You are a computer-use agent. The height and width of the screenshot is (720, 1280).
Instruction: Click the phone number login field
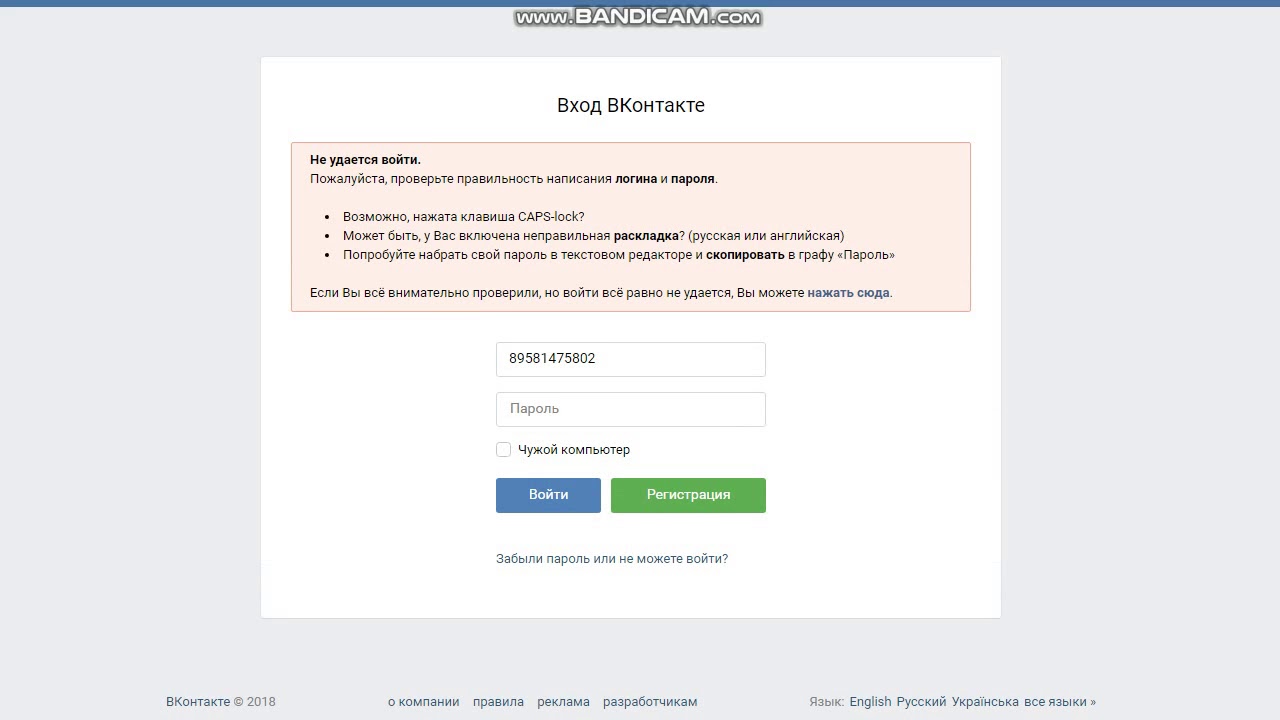point(631,359)
